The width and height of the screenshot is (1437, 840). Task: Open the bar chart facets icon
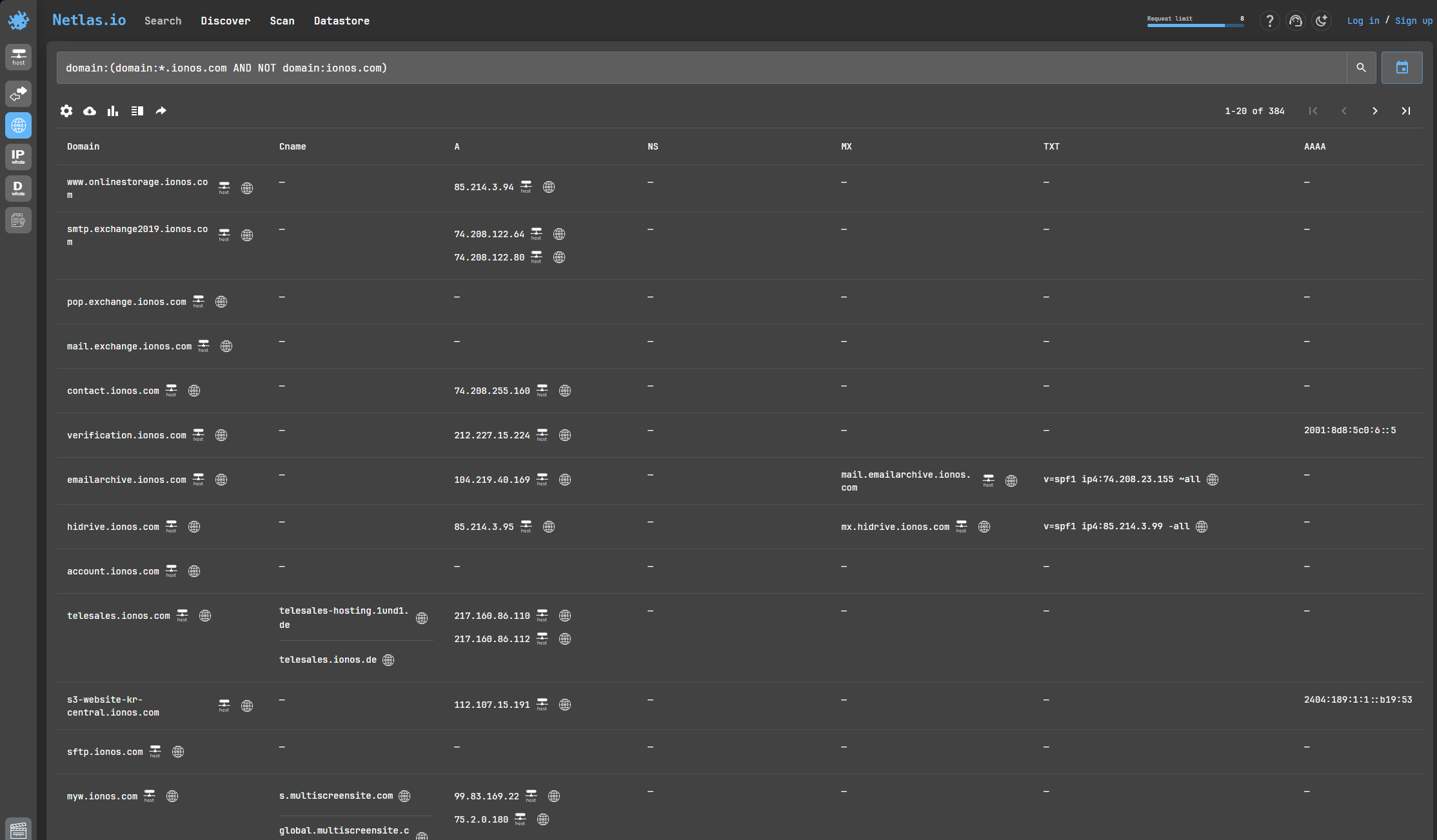coord(113,111)
